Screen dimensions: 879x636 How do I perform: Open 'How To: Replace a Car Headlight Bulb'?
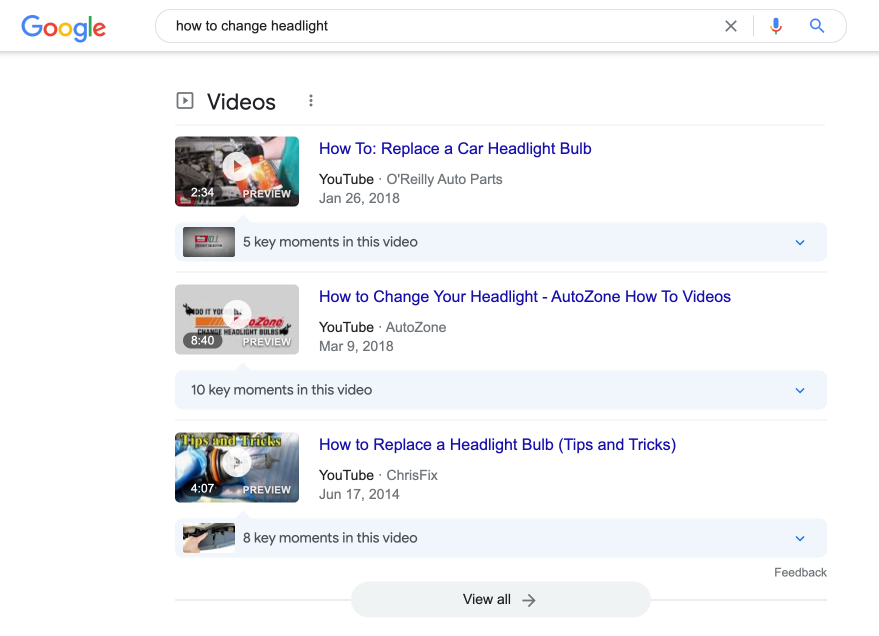pyautogui.click(x=455, y=148)
